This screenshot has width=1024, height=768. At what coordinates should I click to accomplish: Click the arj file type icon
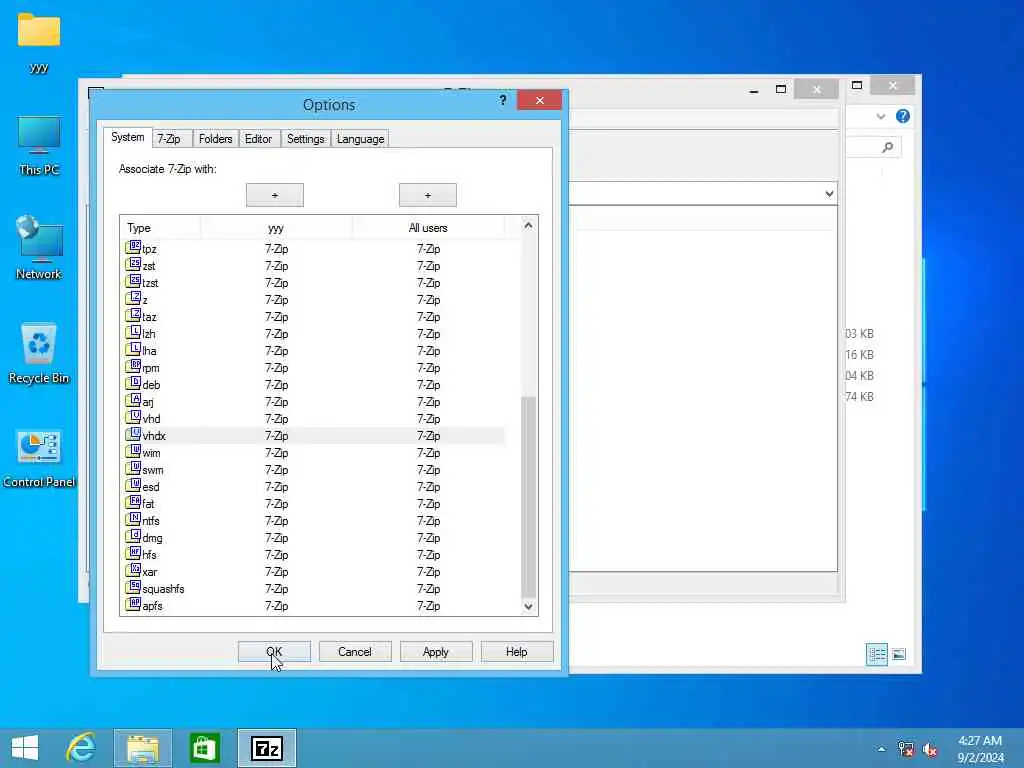tap(133, 401)
